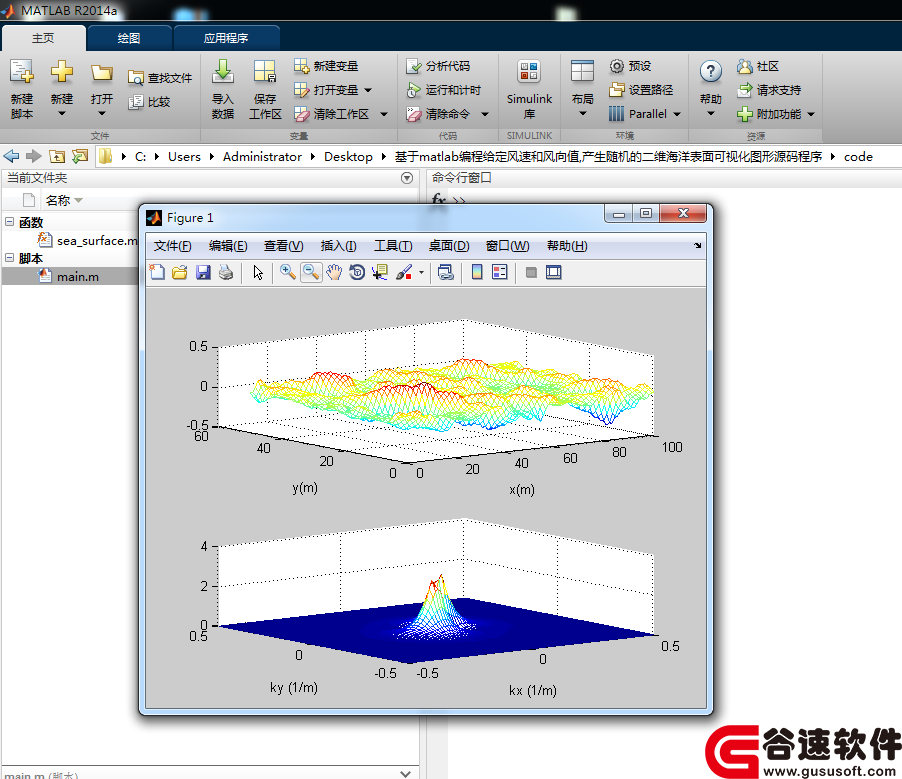
Task: Click Print Figure icon
Action: pyautogui.click(x=226, y=272)
